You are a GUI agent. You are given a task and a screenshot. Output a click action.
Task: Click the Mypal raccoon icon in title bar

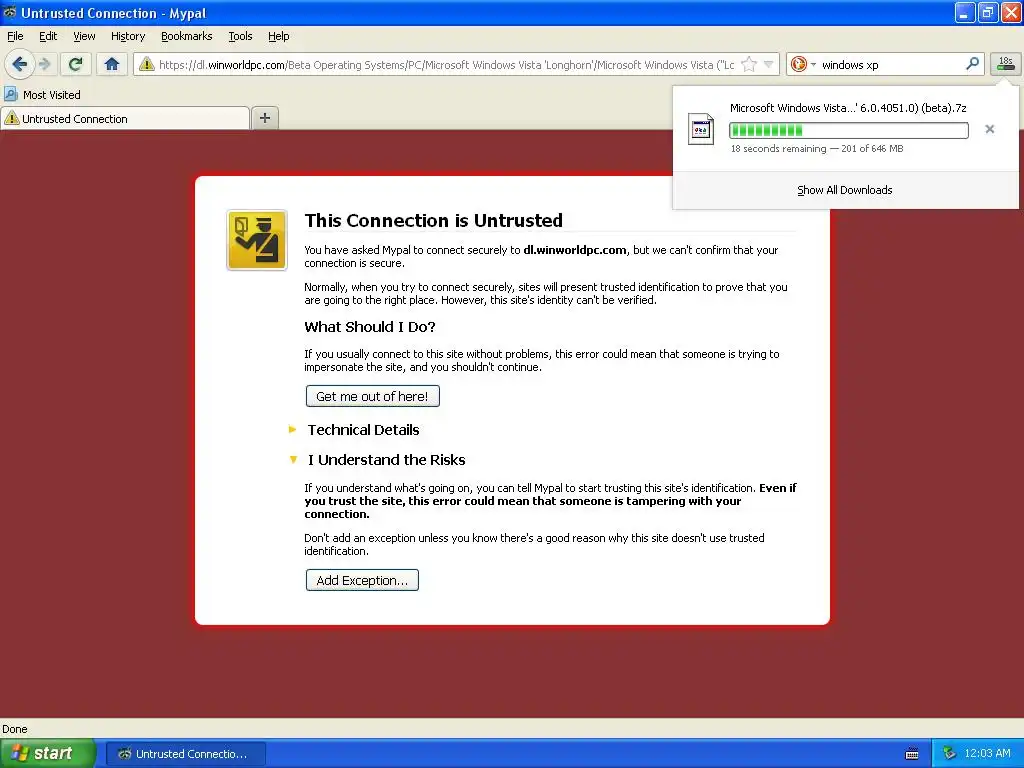9,12
